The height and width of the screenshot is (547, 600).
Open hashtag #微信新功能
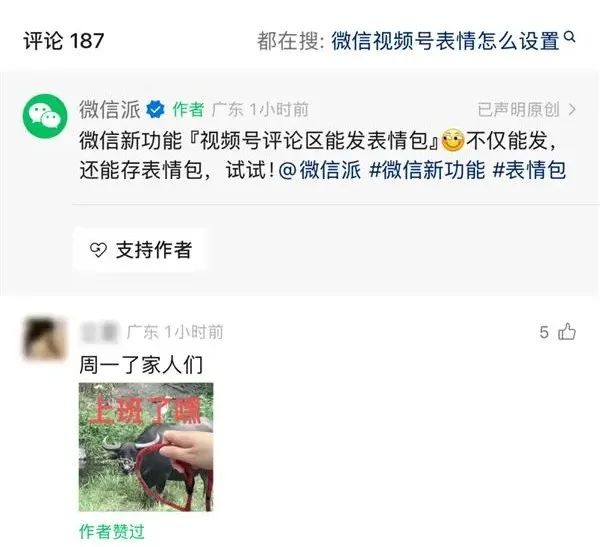(427, 170)
